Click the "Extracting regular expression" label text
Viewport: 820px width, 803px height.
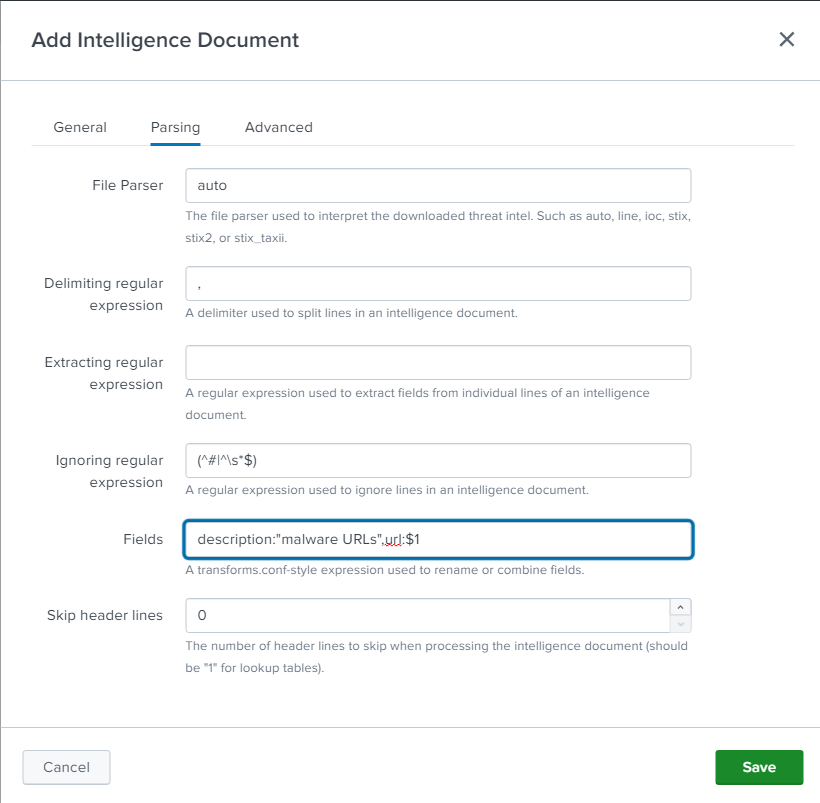coord(104,373)
